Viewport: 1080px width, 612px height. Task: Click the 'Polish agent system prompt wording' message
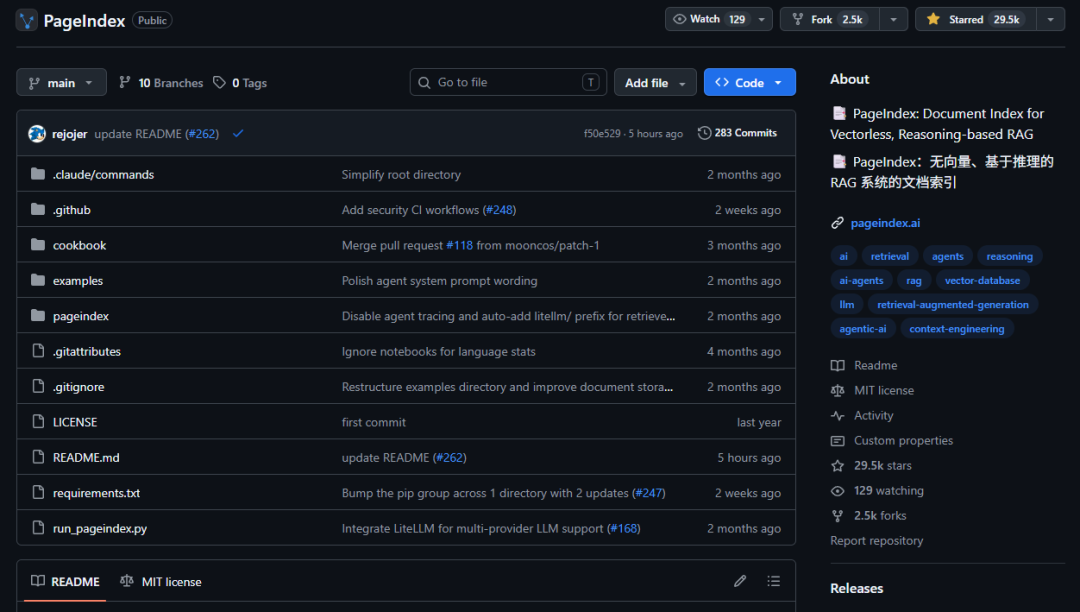(x=439, y=280)
